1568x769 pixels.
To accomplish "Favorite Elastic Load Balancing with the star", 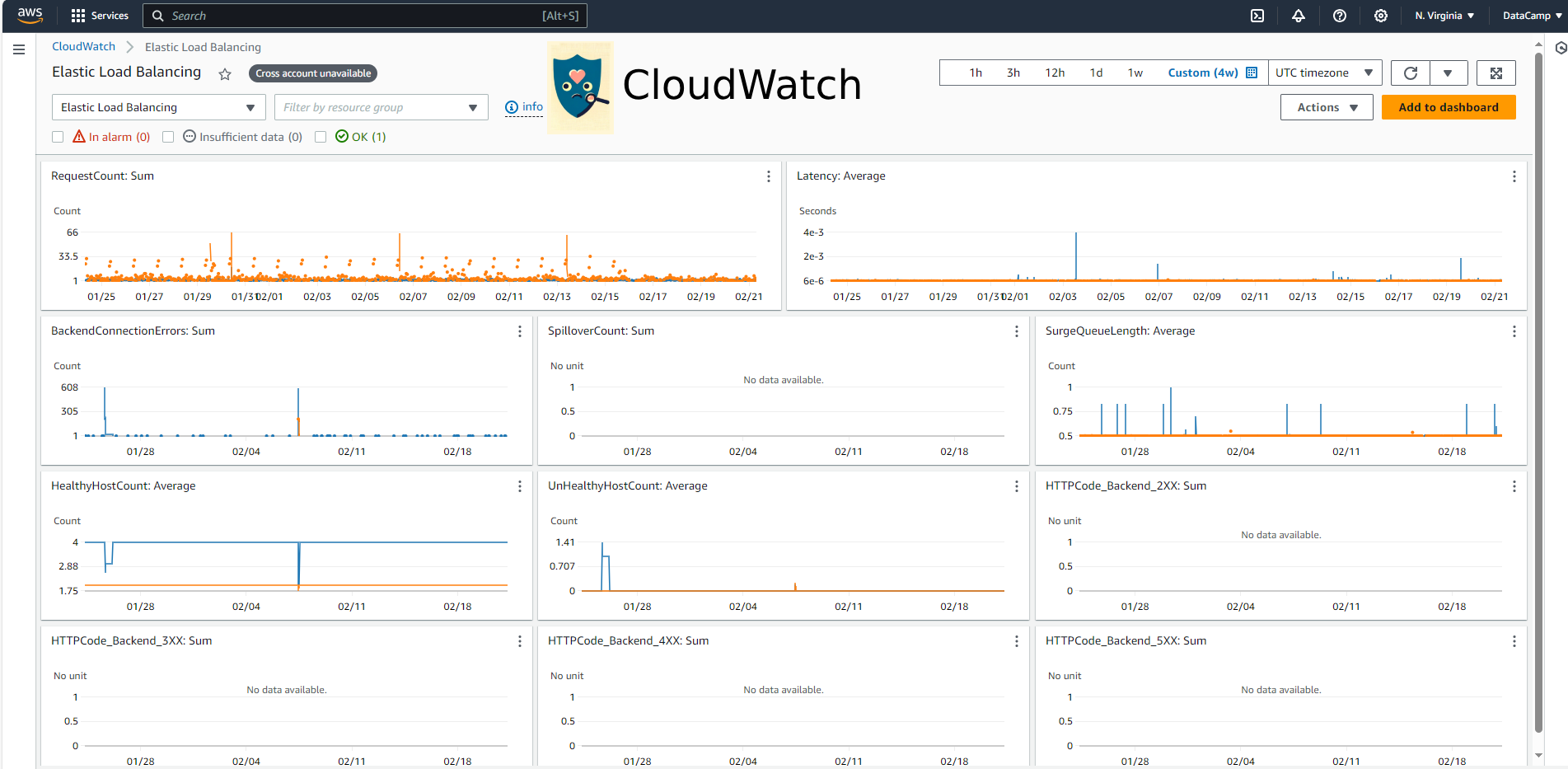I will coord(225,74).
